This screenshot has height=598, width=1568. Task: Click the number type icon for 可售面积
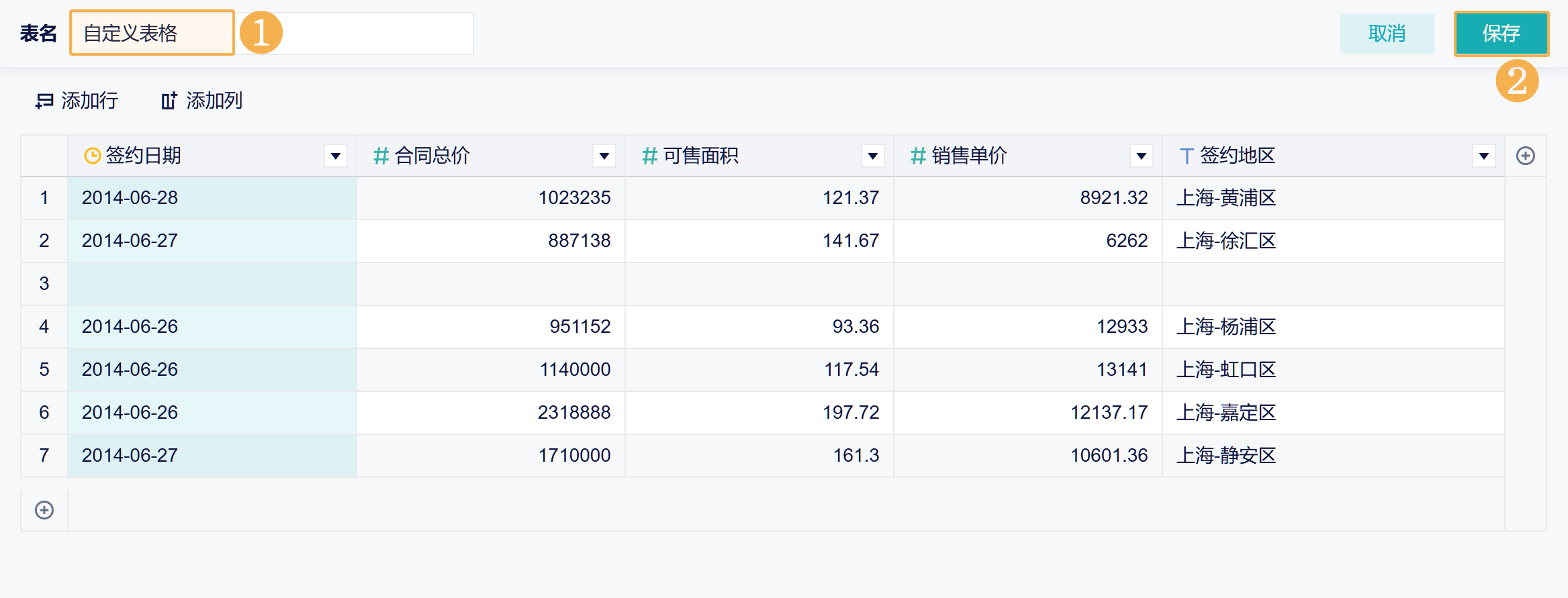(x=649, y=156)
